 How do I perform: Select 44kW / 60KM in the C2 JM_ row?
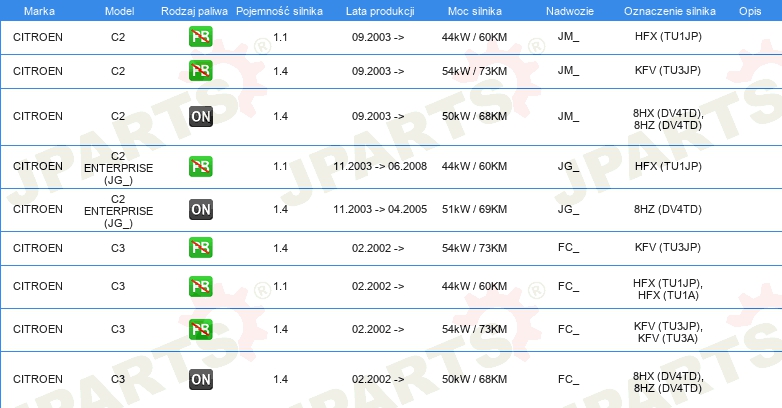[474, 37]
